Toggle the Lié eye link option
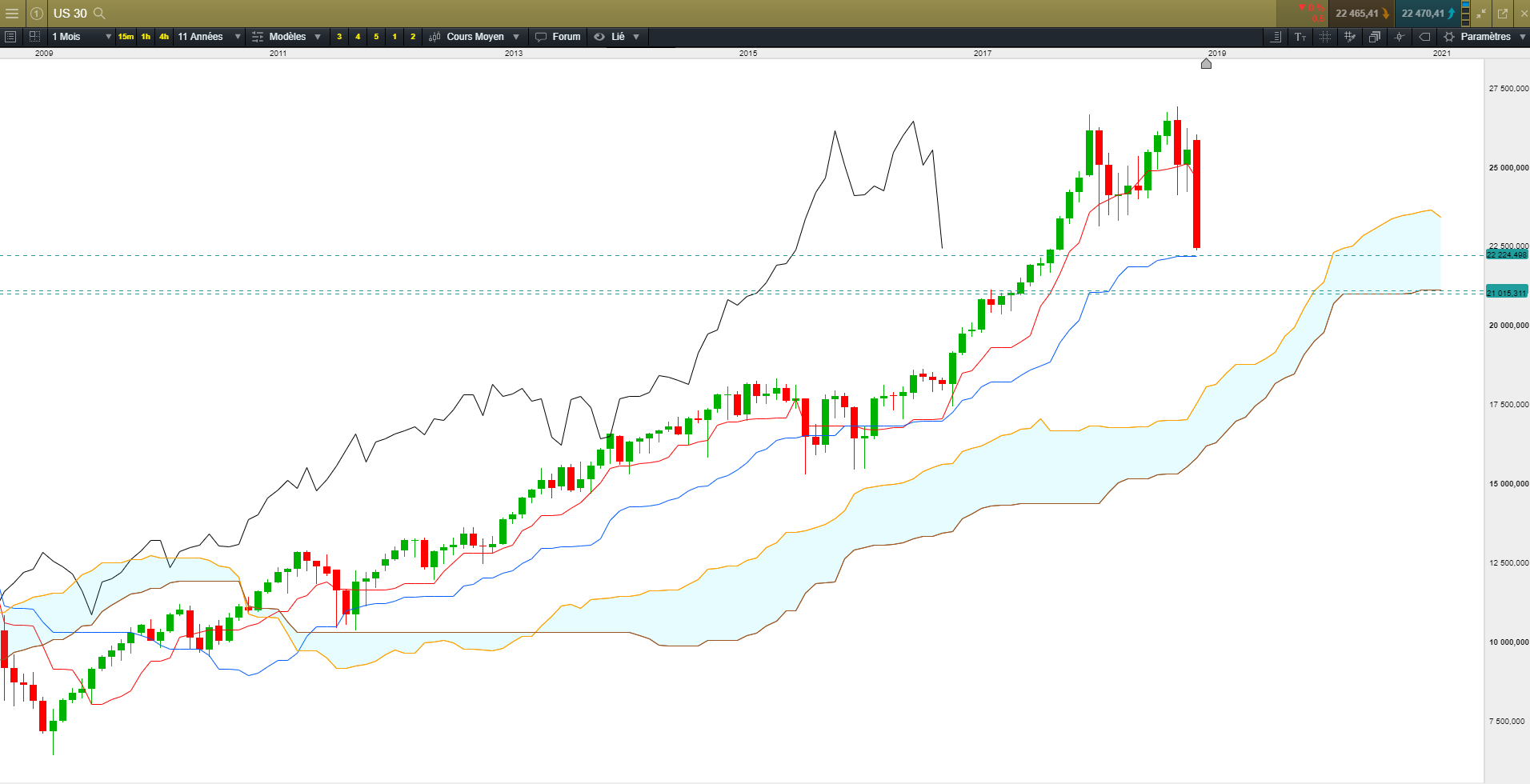This screenshot has height=784, width=1530. tap(599, 37)
